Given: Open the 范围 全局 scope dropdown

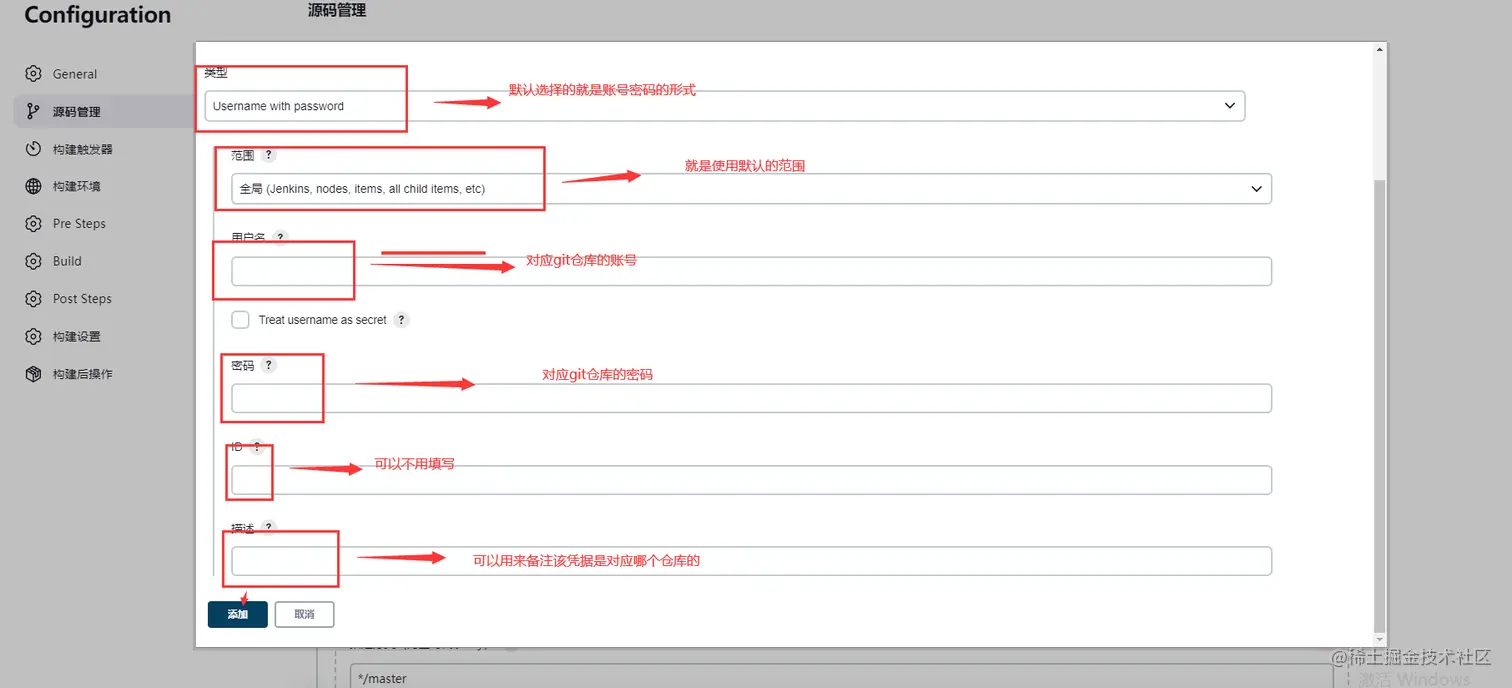Looking at the screenshot, I should point(751,188).
